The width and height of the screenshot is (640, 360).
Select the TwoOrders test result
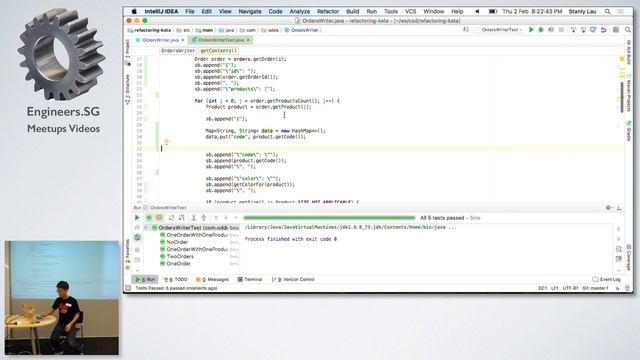point(180,256)
